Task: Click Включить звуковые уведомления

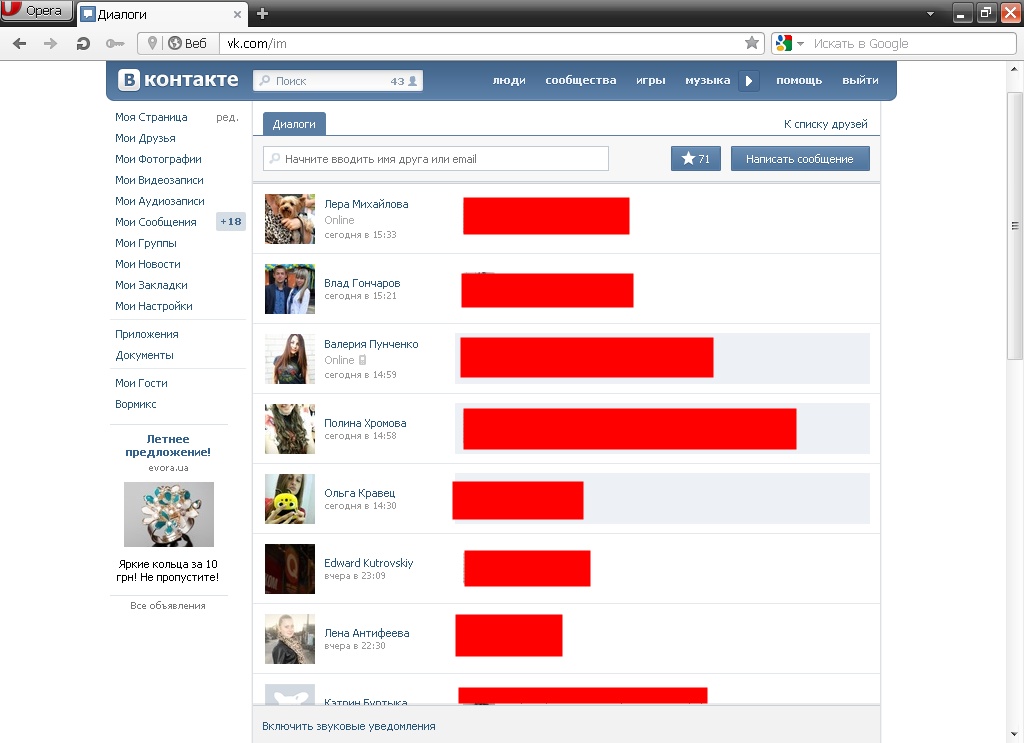Action: point(349,726)
